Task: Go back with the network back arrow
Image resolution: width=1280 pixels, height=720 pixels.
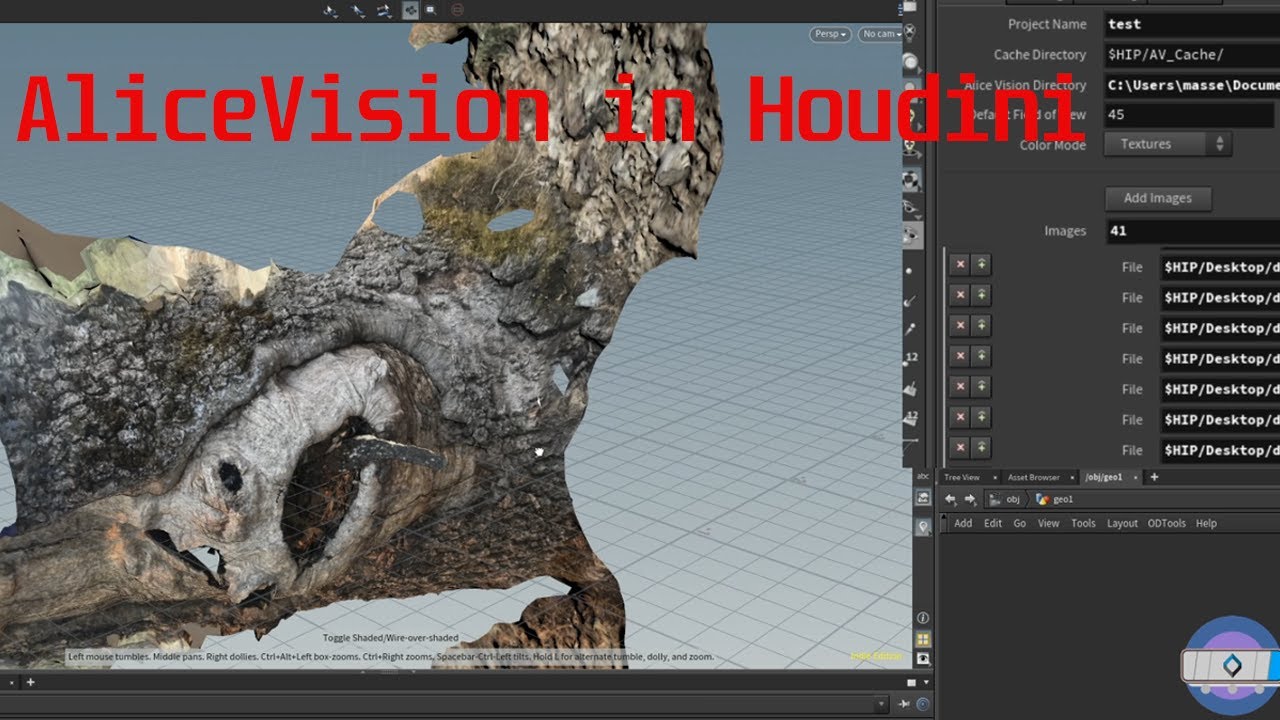Action: (950, 499)
